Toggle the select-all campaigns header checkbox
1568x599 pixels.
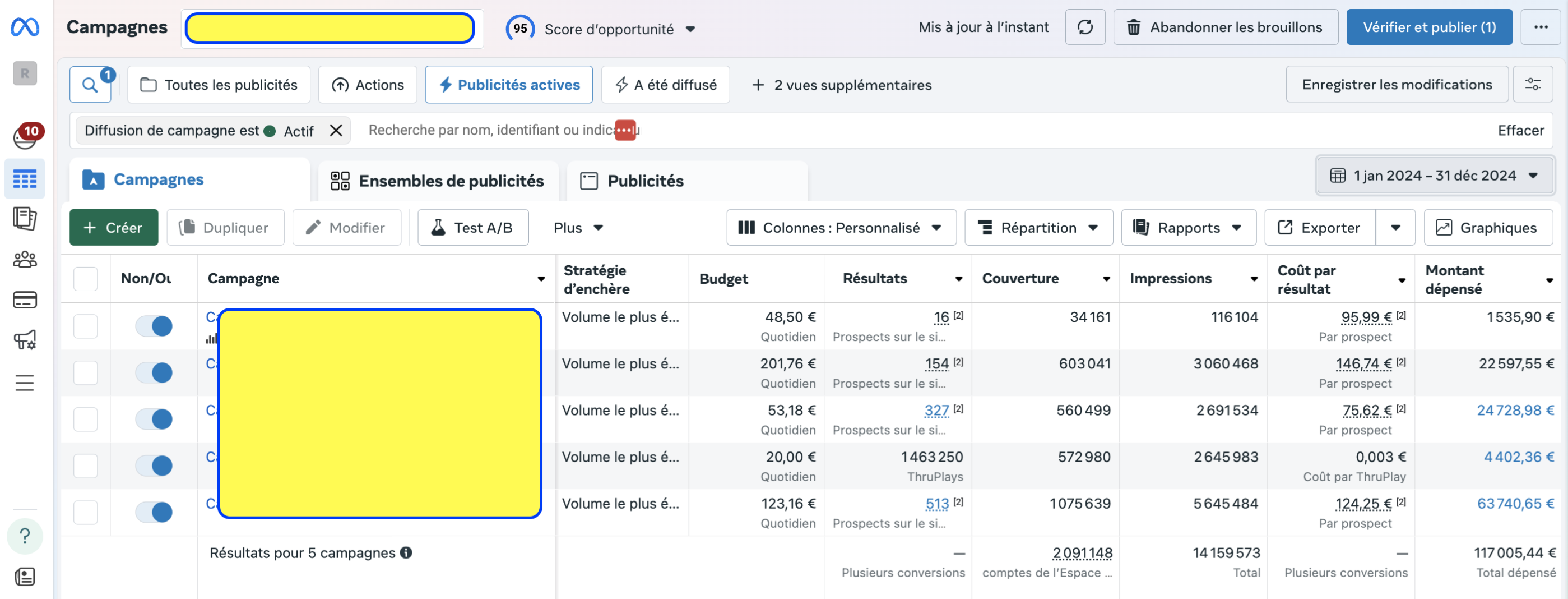[85, 279]
